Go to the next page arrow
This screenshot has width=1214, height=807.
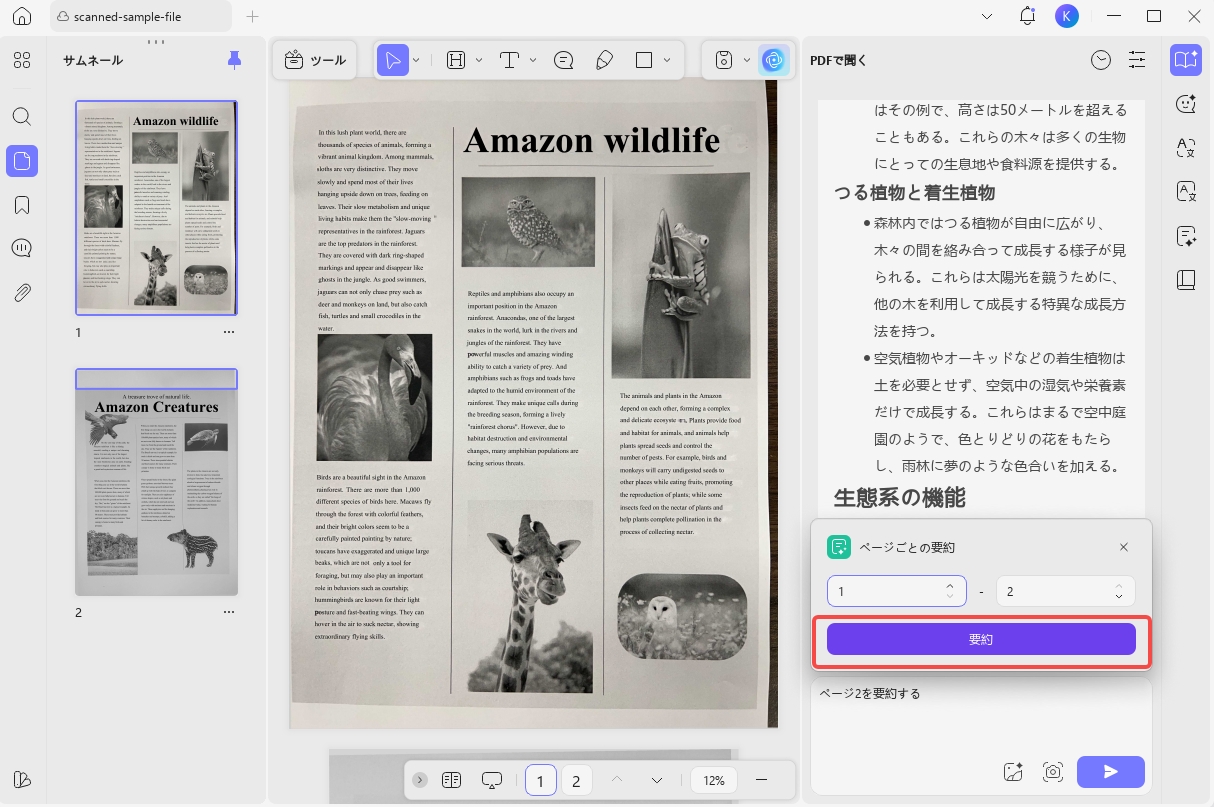click(x=657, y=780)
